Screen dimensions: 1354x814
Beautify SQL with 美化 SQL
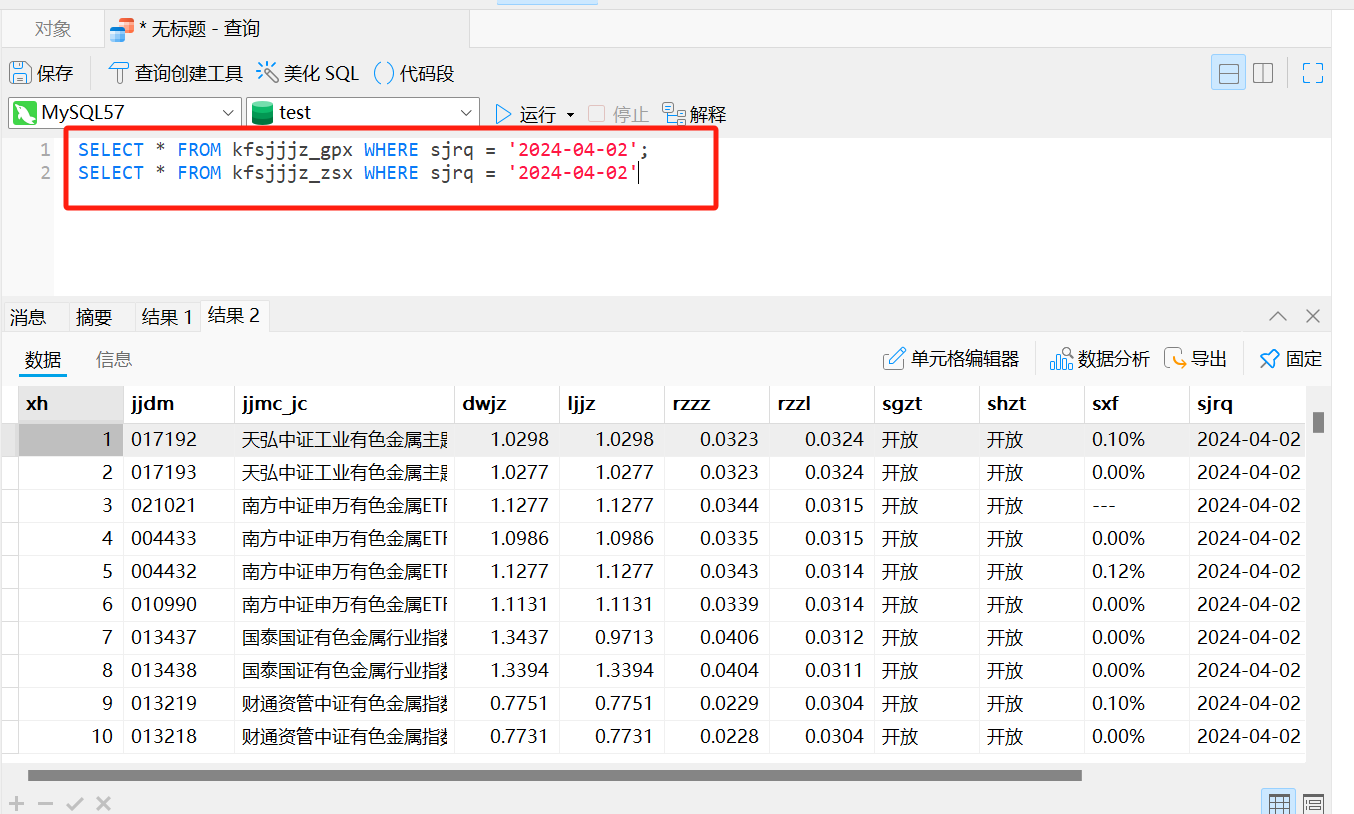click(x=307, y=73)
